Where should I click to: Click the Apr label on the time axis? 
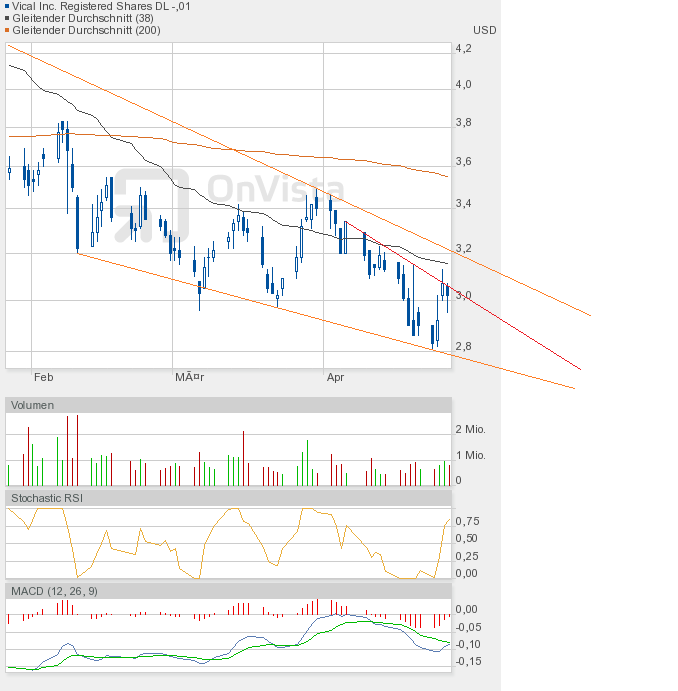tap(335, 378)
